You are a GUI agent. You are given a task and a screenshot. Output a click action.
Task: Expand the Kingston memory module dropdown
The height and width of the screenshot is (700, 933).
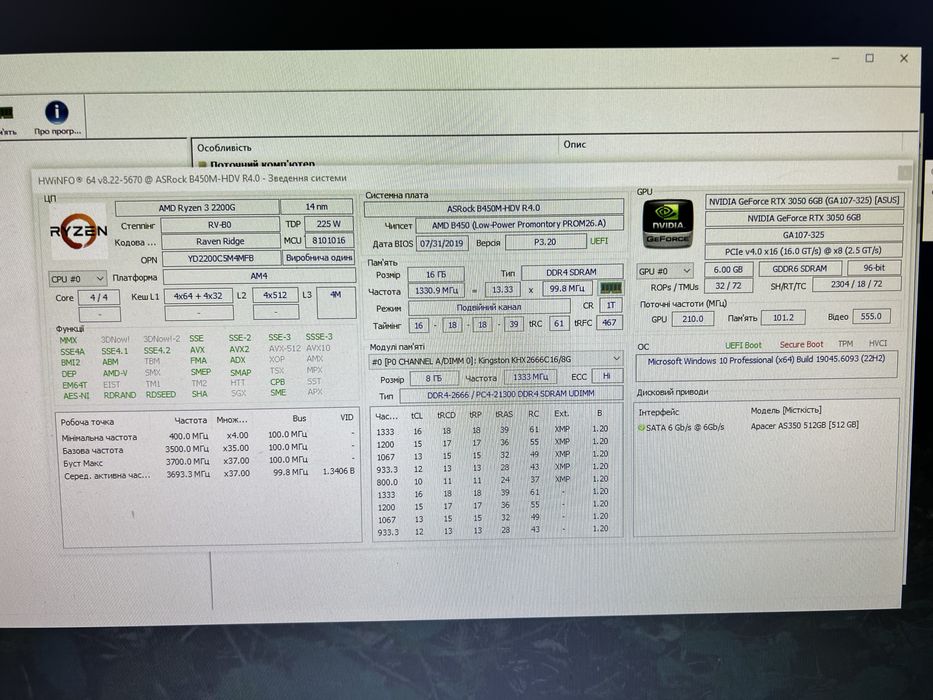496,360
